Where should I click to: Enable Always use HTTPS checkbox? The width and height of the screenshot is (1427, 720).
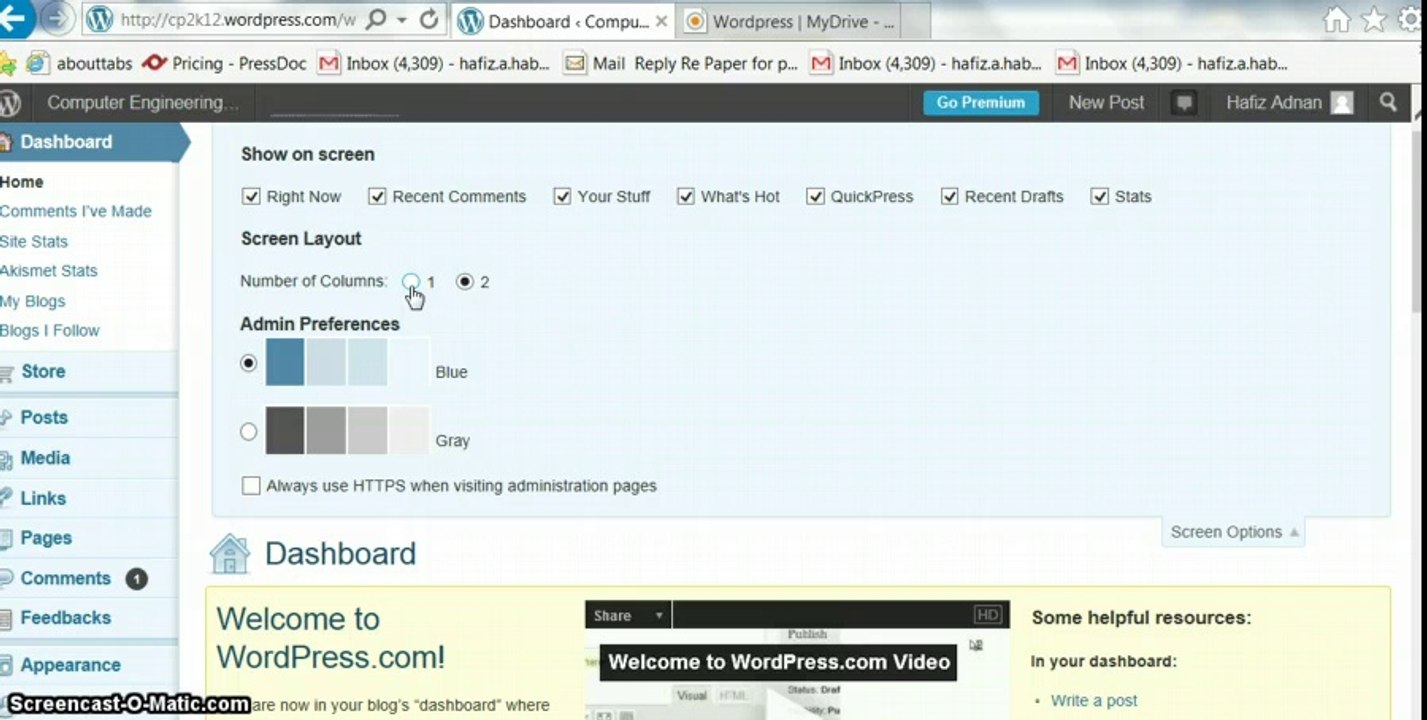(x=251, y=485)
